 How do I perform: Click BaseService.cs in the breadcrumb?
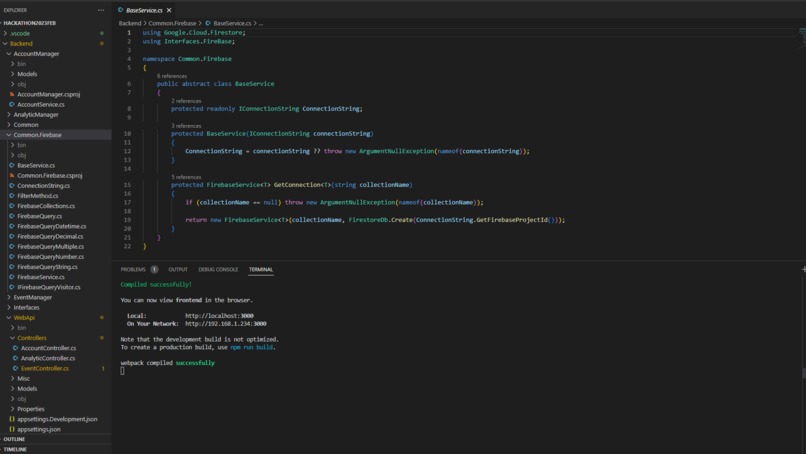[232, 24]
